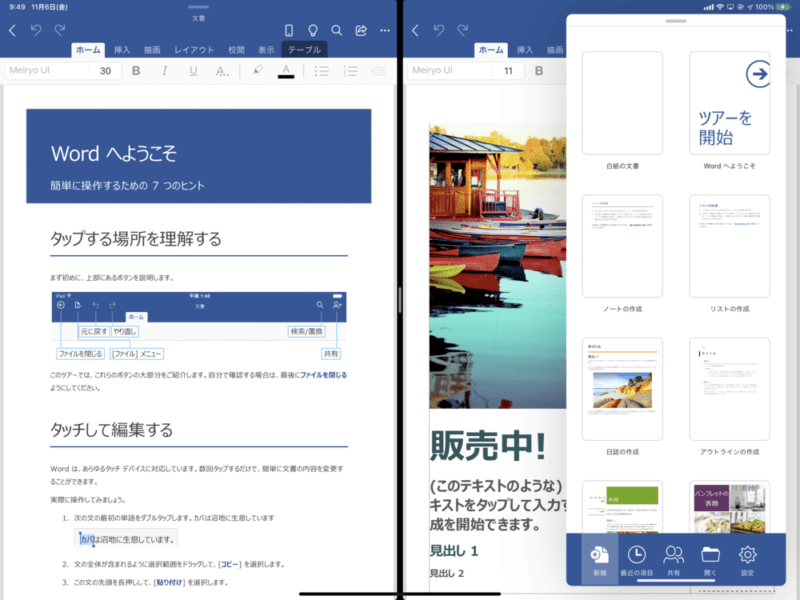800x600 pixels.
Task: Open the 描画 tab in left window
Action: point(152,49)
